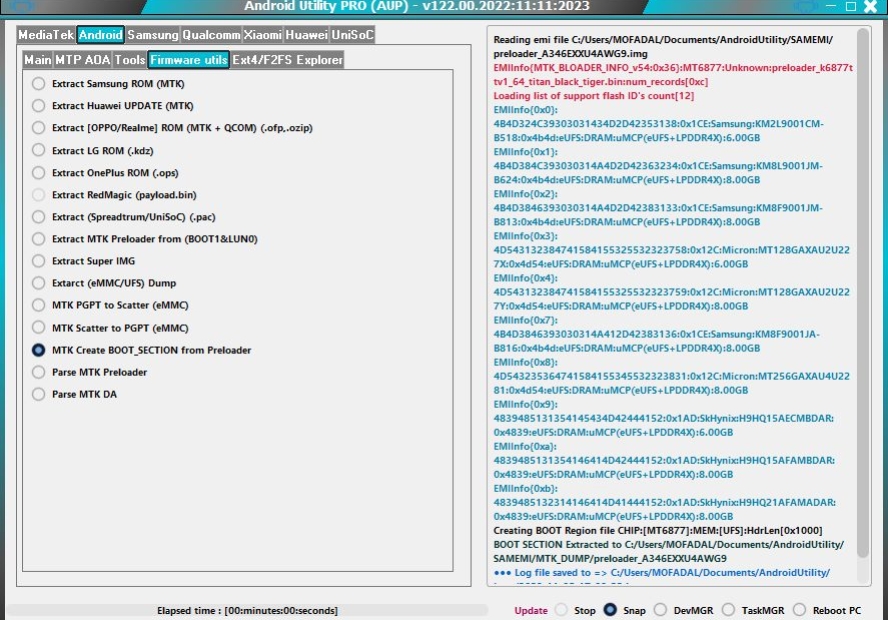Choose MTK Scatter to PGPT (eMMC)

pos(38,328)
